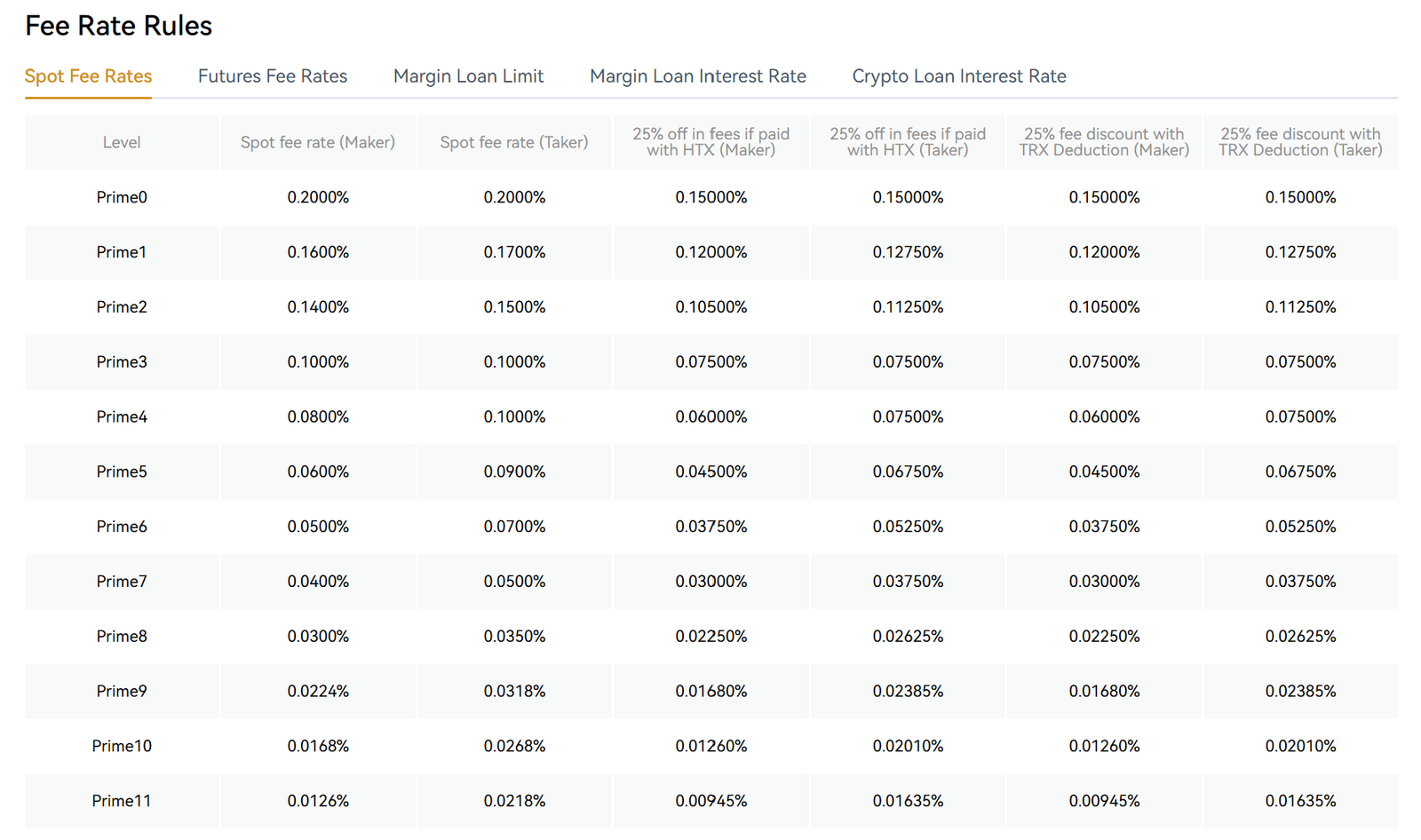Click the 0.06750% HTX Taker value for Prime5
This screenshot has width=1421, height=840.
pos(907,472)
